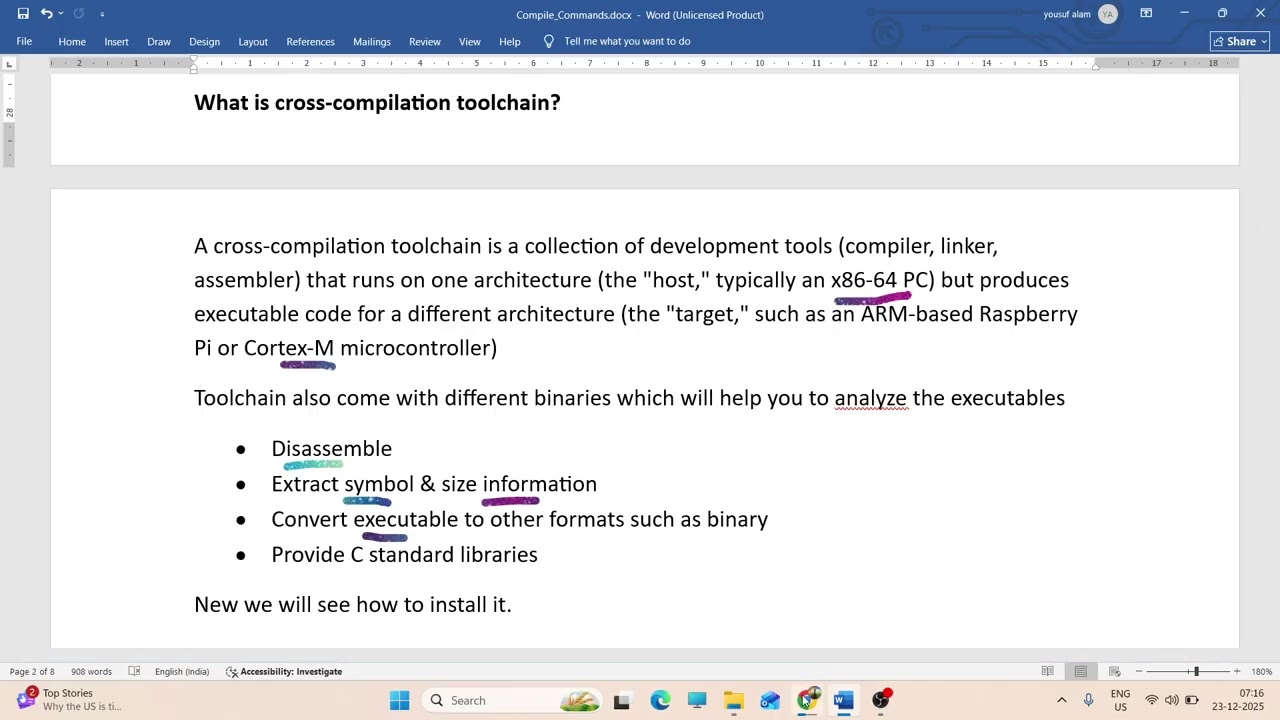
Task: Open the yousuf alam account avatar
Action: pos(1107,14)
